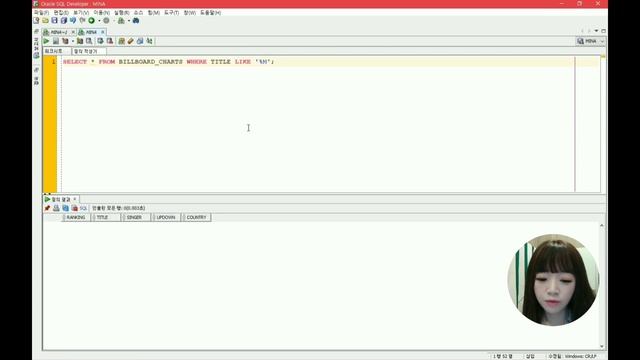Click the Commit icon
The width and height of the screenshot is (640, 360).
[x=100, y=41]
